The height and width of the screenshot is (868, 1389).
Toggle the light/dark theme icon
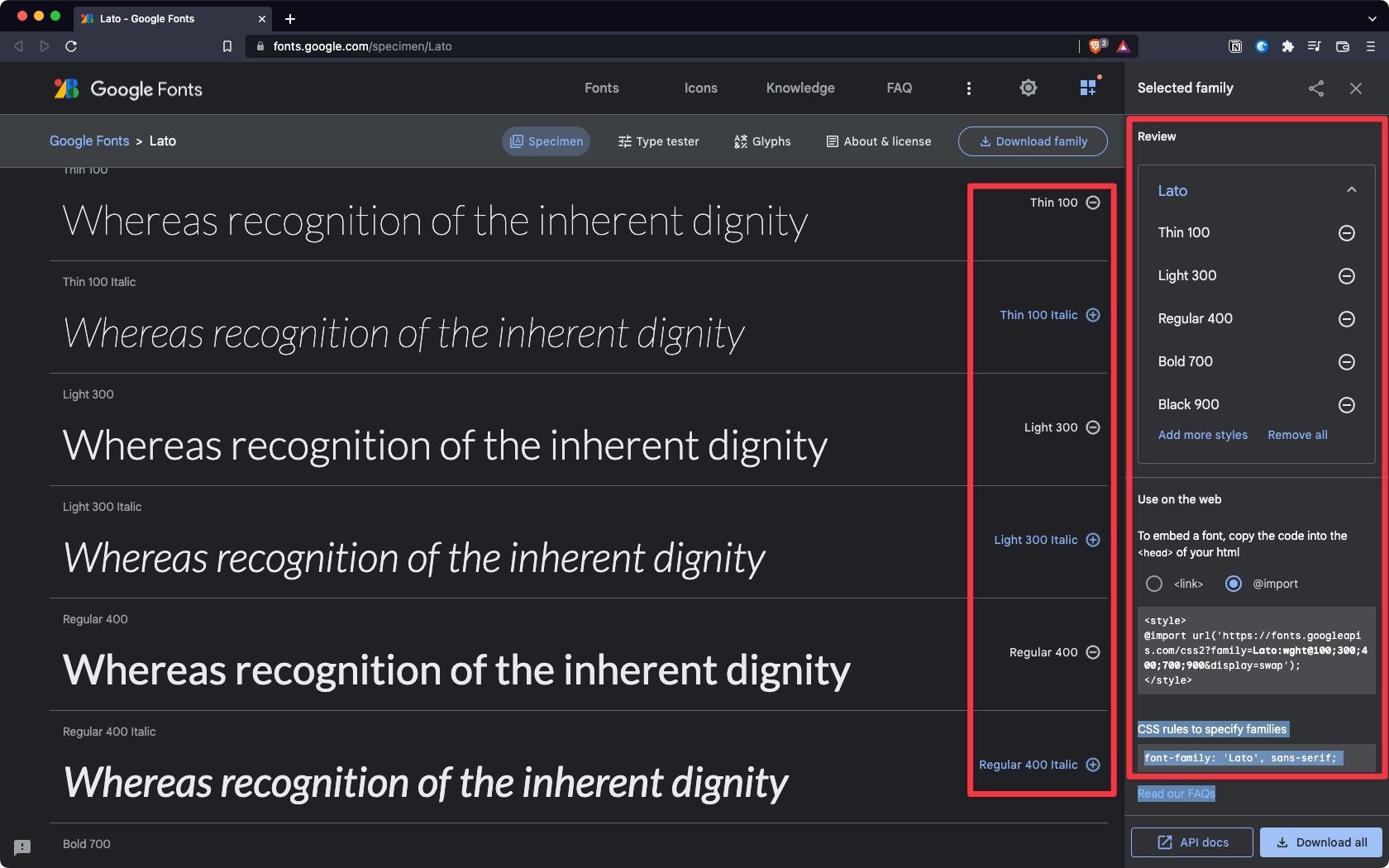click(x=1029, y=88)
